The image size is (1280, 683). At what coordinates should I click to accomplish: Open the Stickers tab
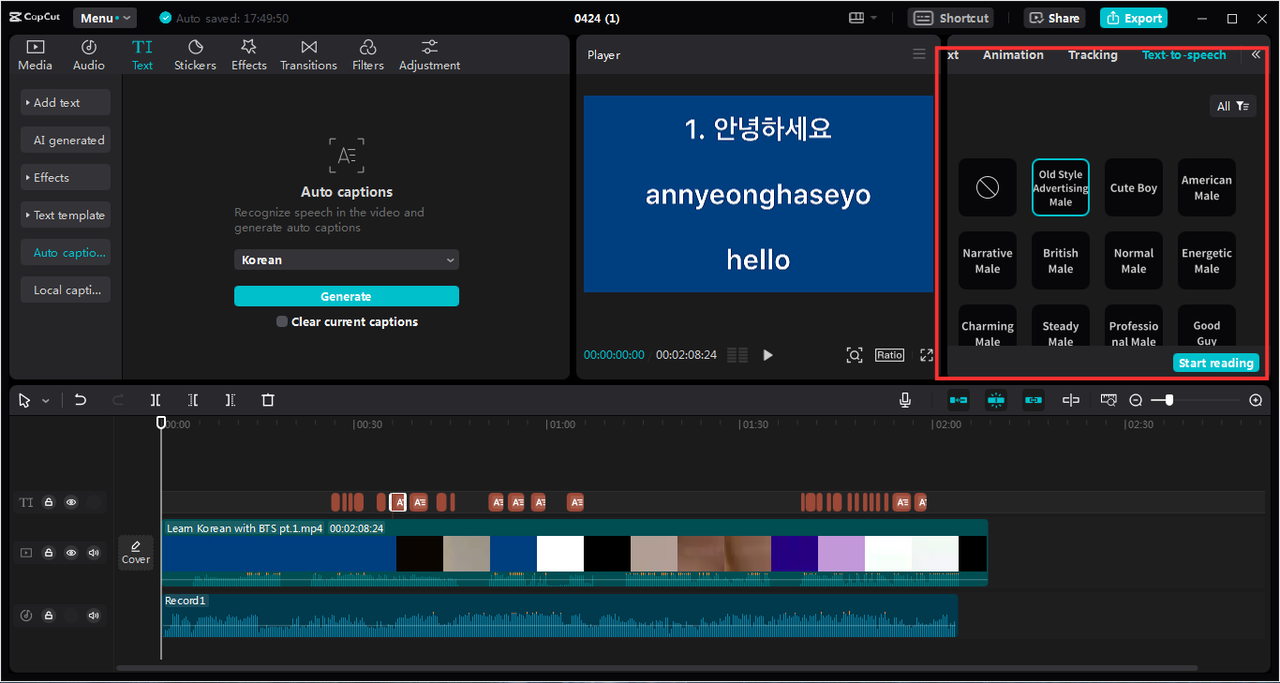point(195,55)
